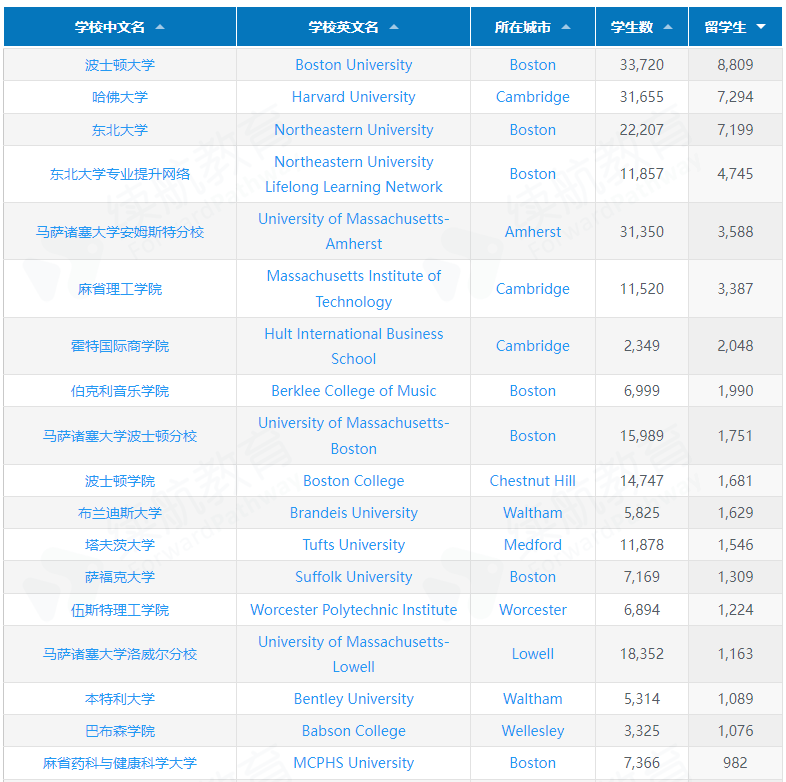Click Amherst city link

(x=532, y=232)
